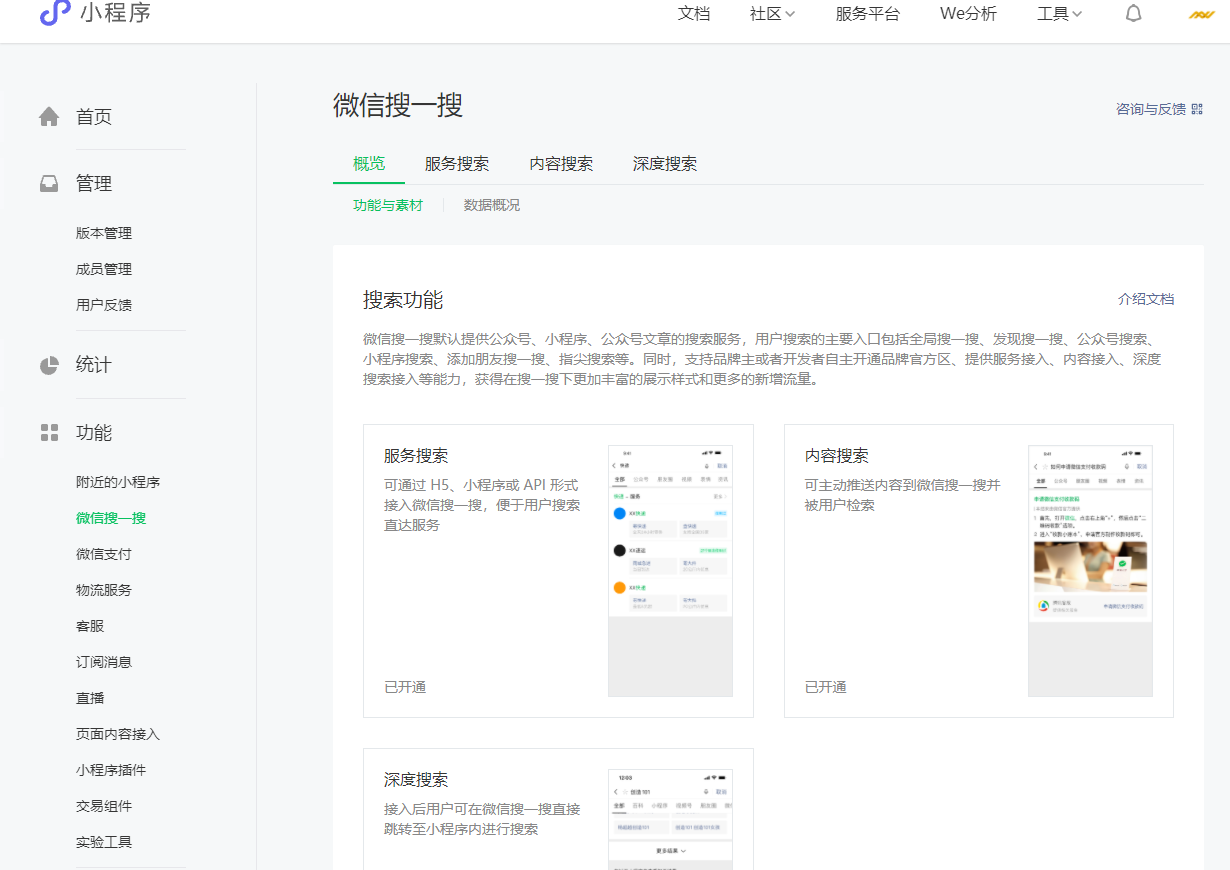Click the 微信搜一搜 page title
The image size is (1230, 870).
pos(398,105)
